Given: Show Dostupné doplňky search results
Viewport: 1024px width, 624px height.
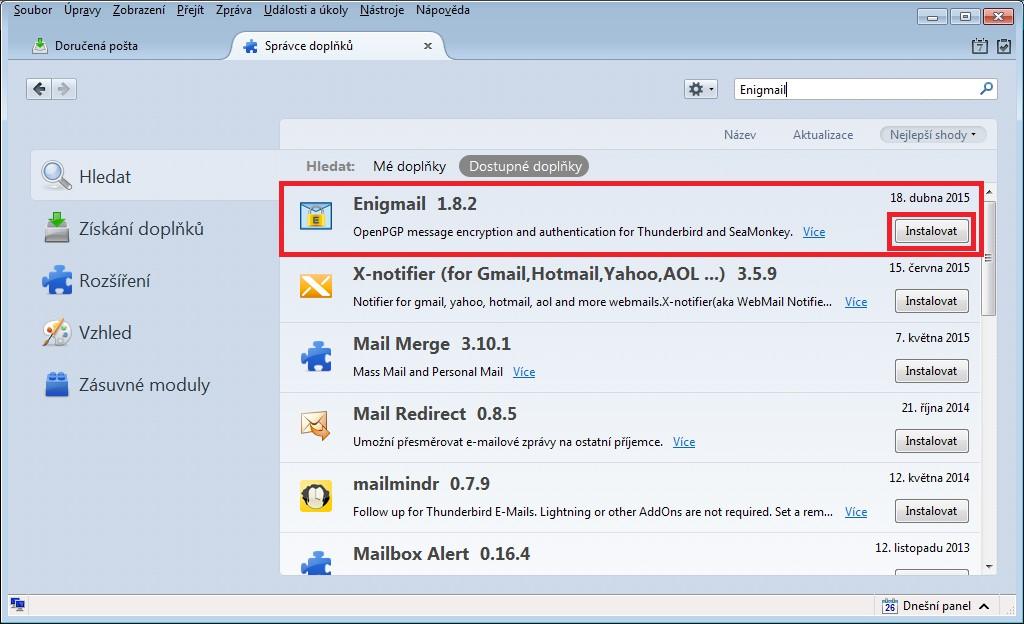Looking at the screenshot, I should (524, 166).
